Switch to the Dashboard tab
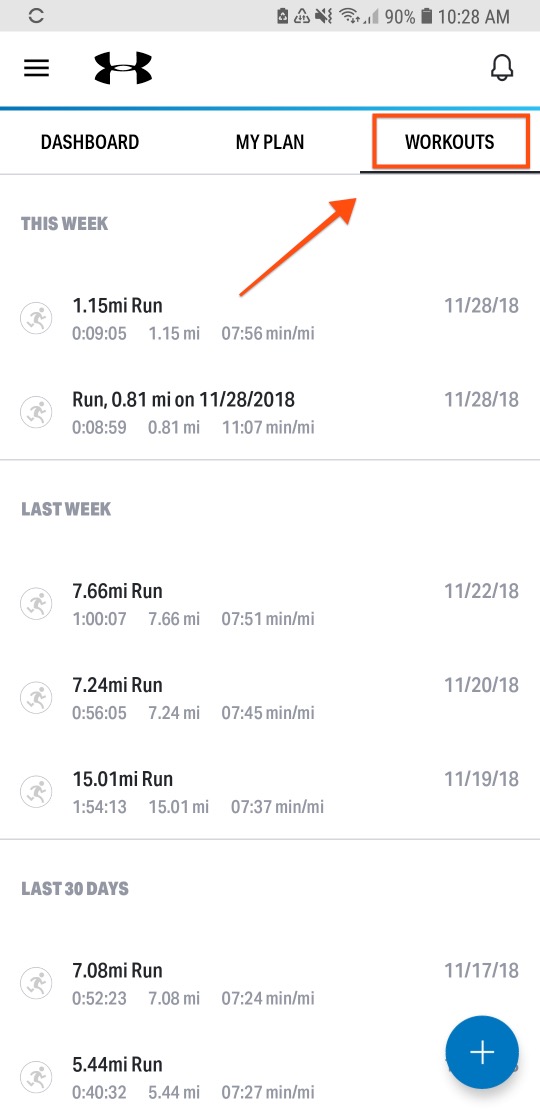 pos(90,142)
